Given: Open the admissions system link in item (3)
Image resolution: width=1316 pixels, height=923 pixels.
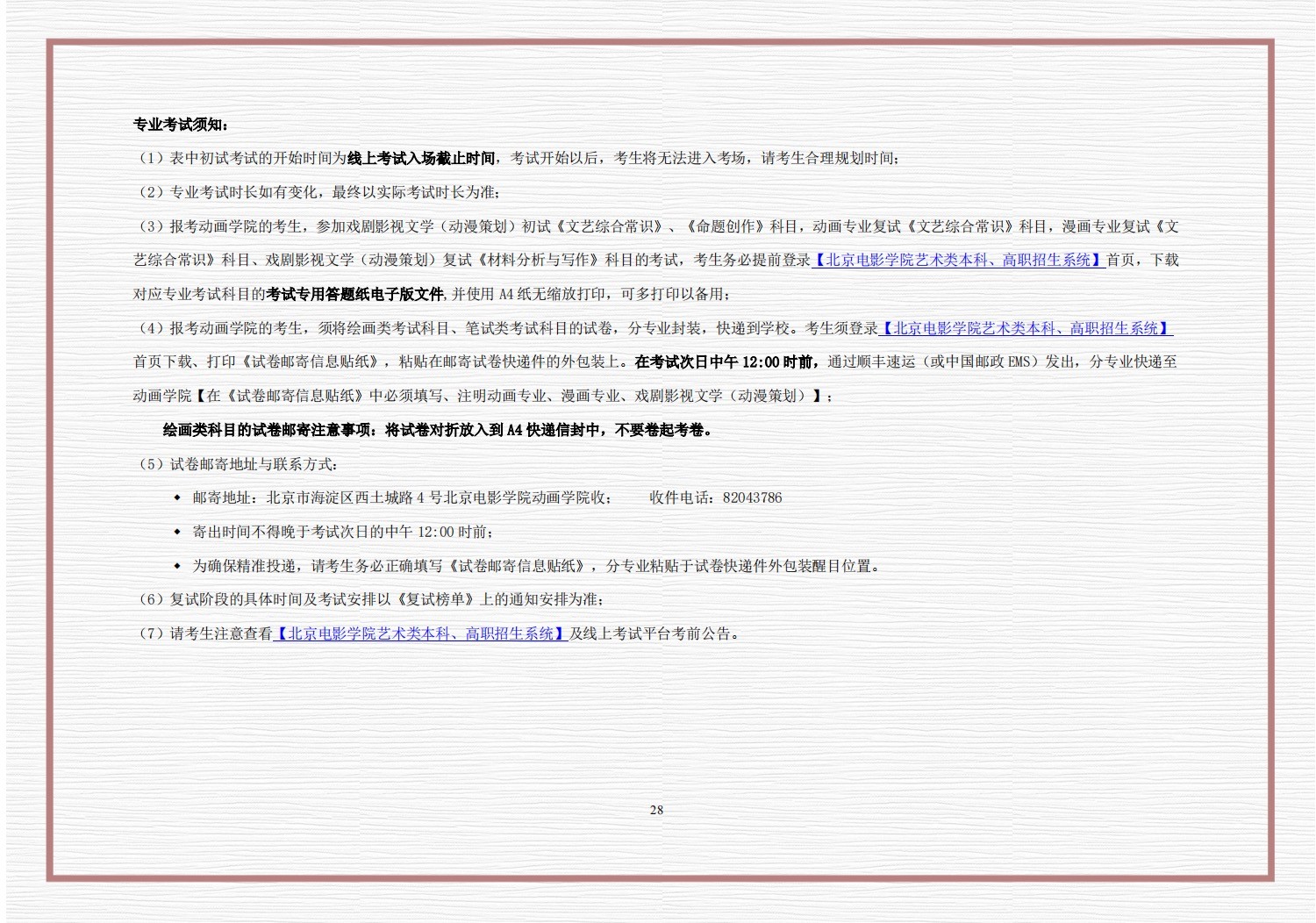Looking at the screenshot, I should 957,260.
